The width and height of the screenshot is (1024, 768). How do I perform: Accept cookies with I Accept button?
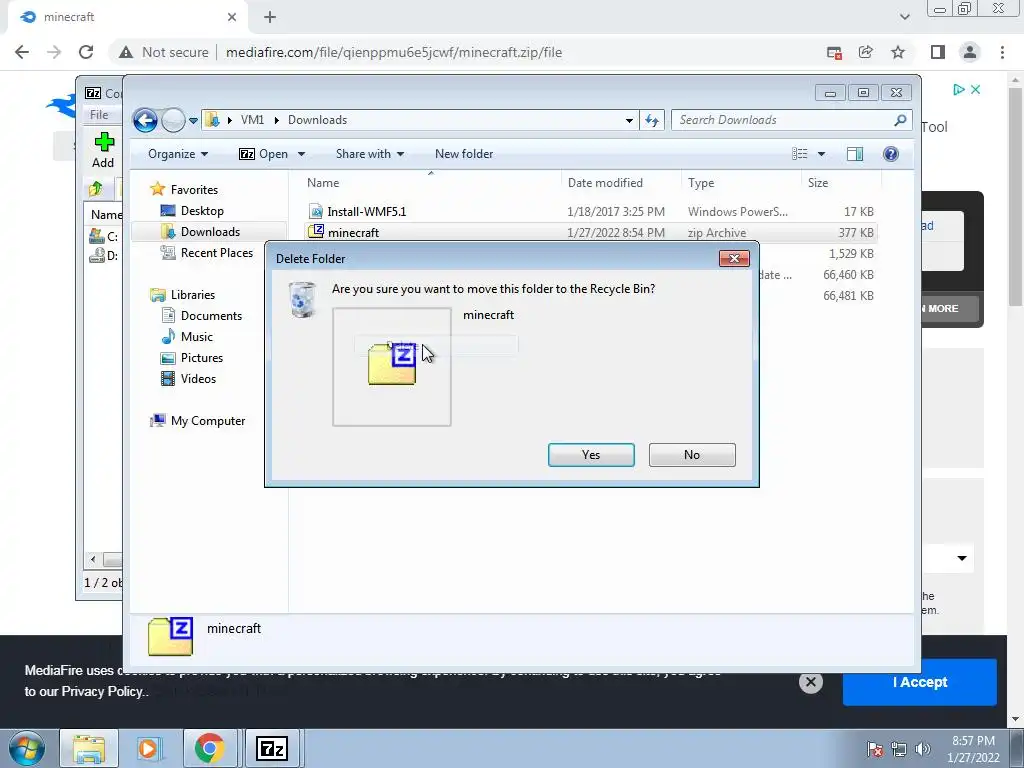920,682
